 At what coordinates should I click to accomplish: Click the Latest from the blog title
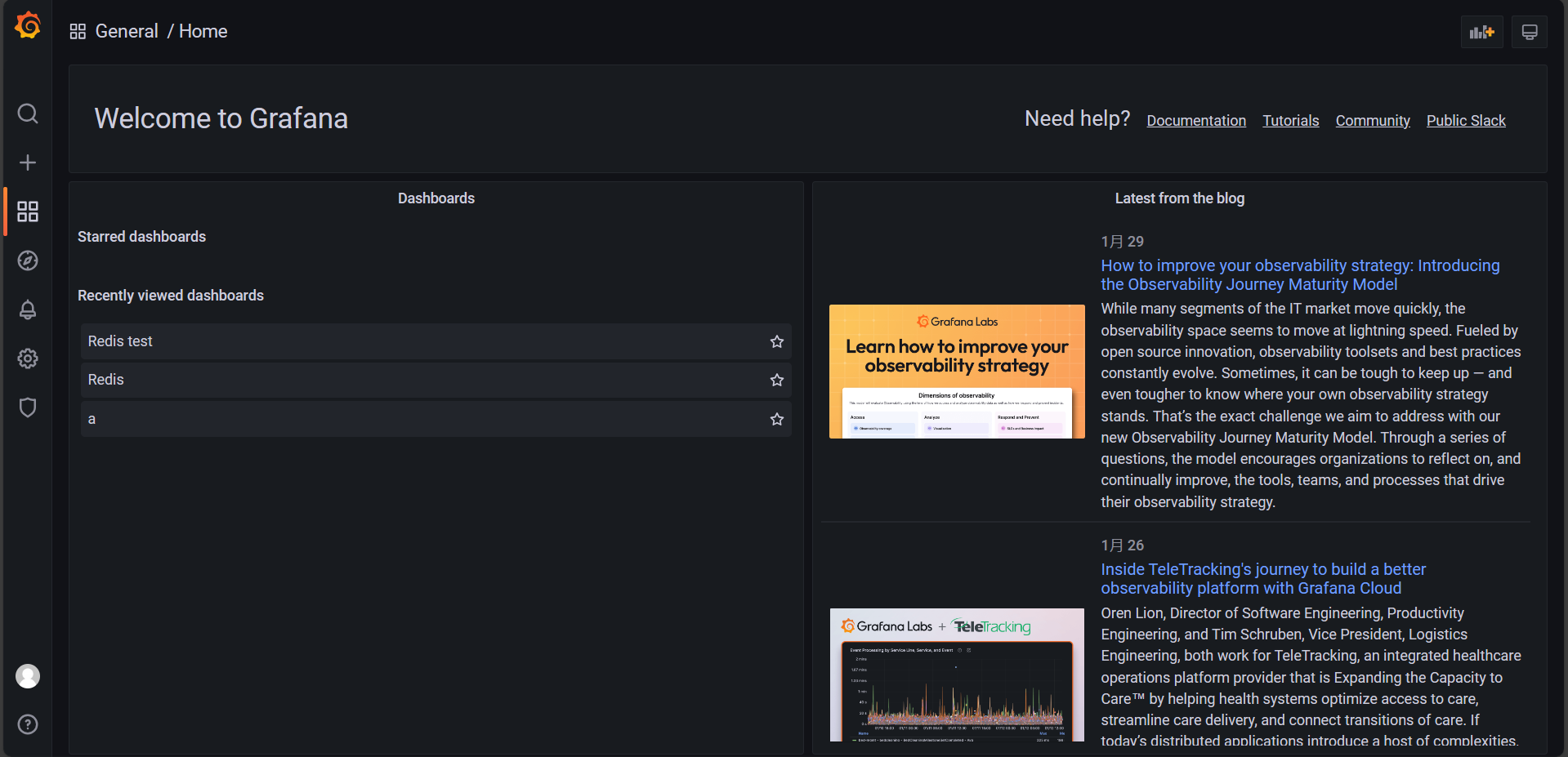click(x=1180, y=198)
